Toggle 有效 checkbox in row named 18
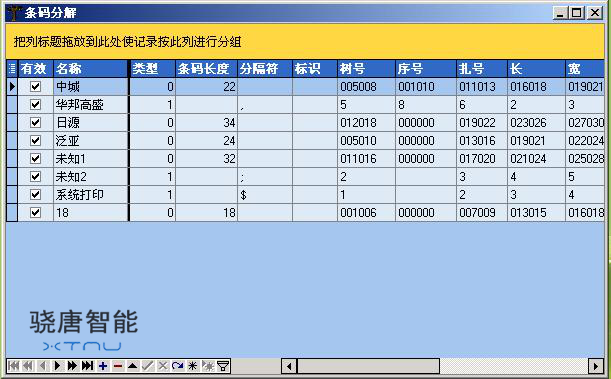Viewport: 611px width, 379px height. (35, 212)
